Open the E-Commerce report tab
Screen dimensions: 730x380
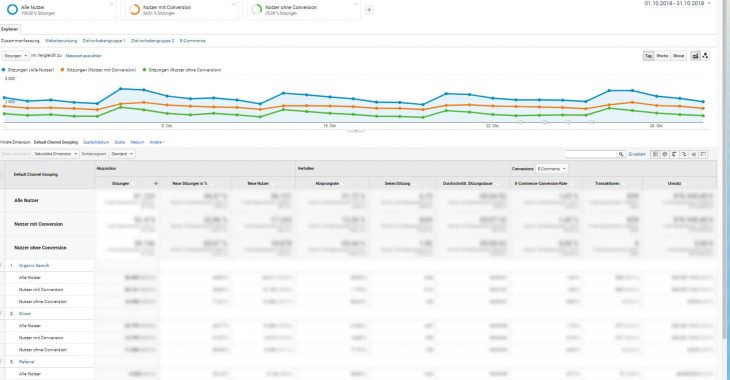coord(192,41)
